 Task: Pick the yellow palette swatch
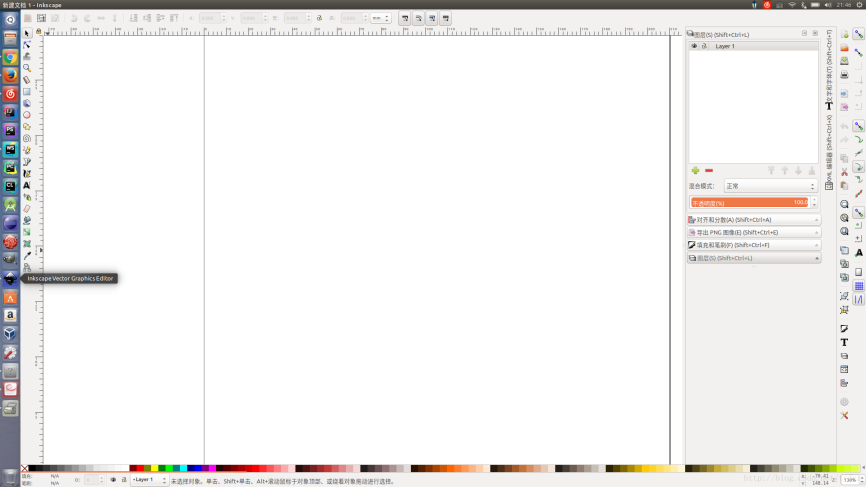(x=154, y=468)
